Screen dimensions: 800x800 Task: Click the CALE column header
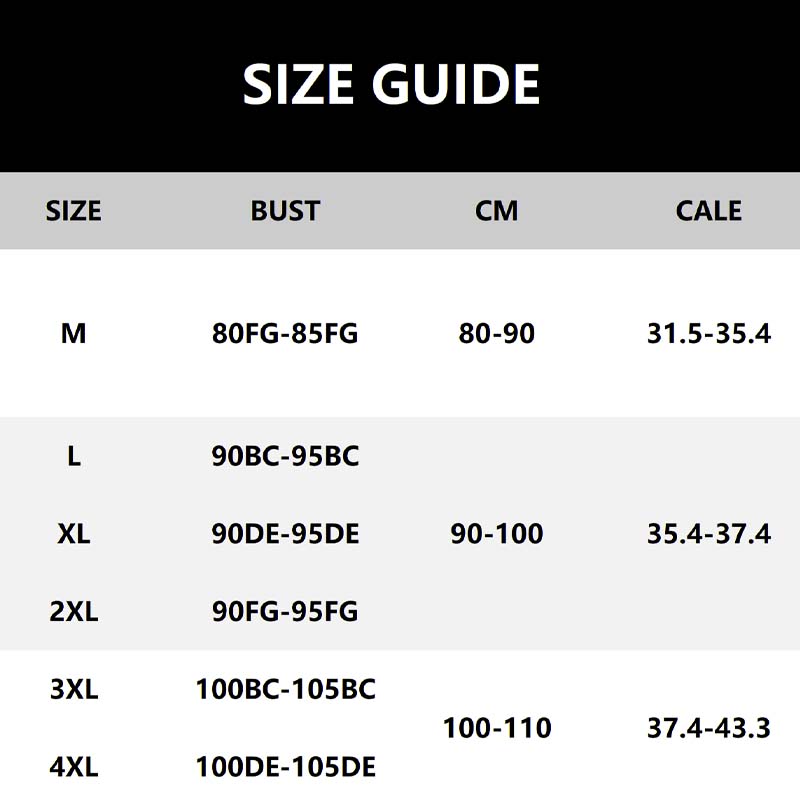click(708, 211)
